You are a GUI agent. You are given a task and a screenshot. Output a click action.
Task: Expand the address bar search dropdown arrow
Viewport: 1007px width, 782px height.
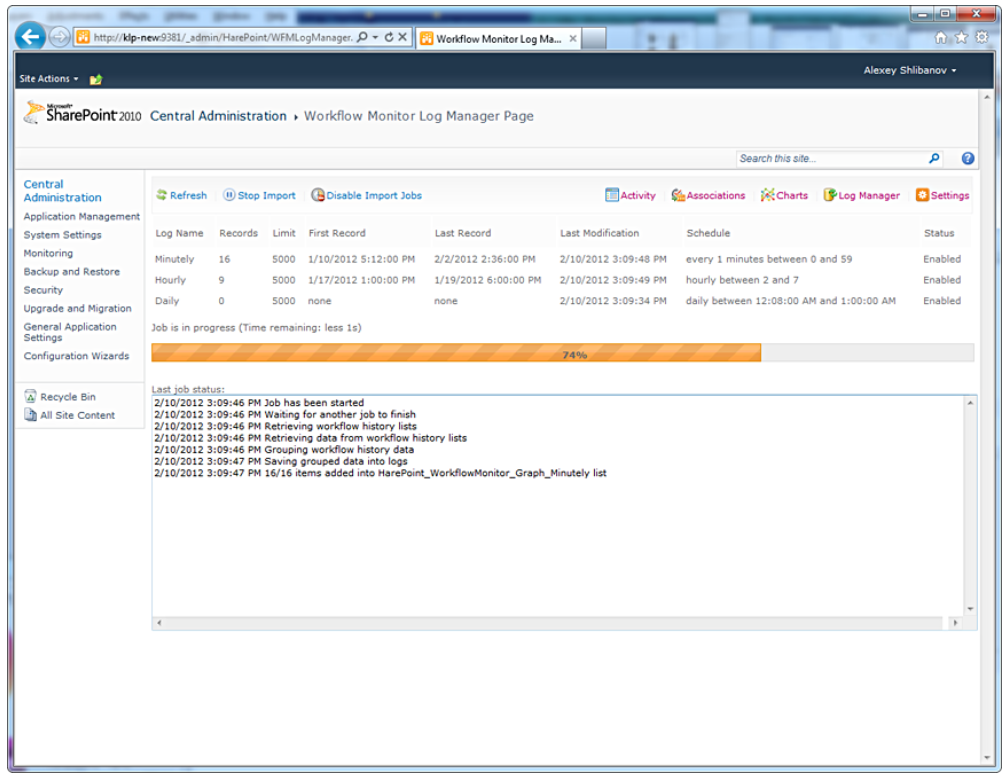tap(374, 37)
